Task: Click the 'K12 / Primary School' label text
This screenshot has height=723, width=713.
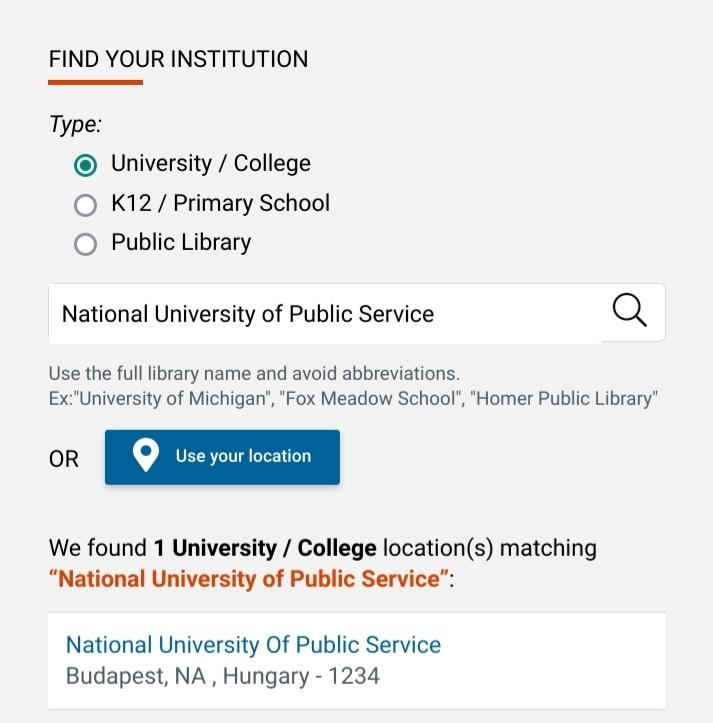Action: point(220,203)
